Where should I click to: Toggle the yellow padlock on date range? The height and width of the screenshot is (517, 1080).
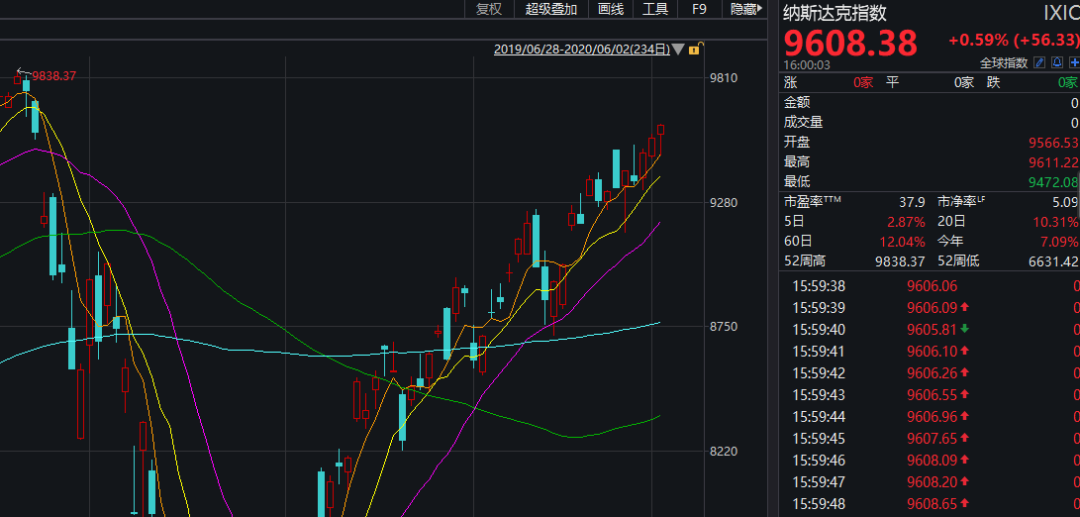coord(694,48)
